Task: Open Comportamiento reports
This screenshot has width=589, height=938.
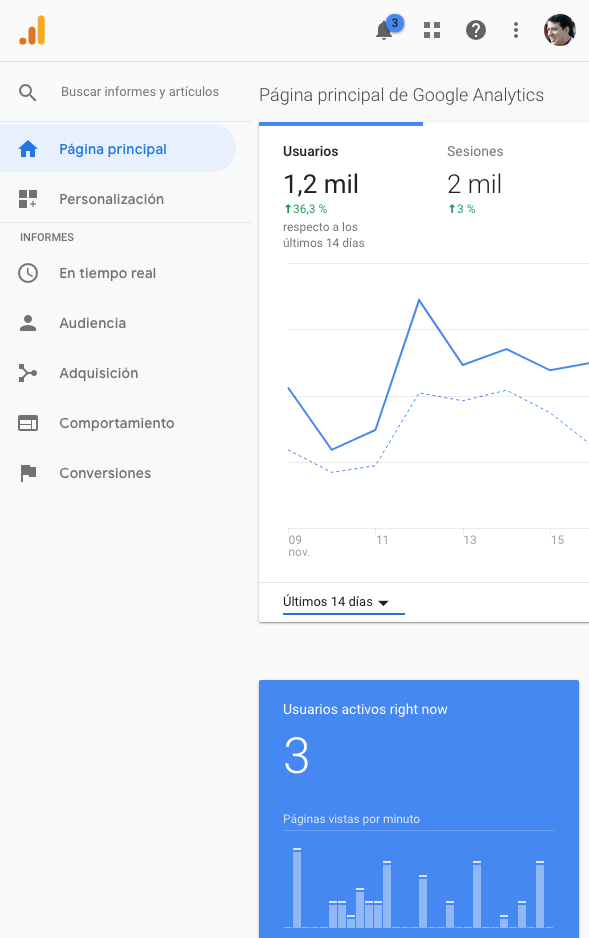Action: tap(117, 423)
